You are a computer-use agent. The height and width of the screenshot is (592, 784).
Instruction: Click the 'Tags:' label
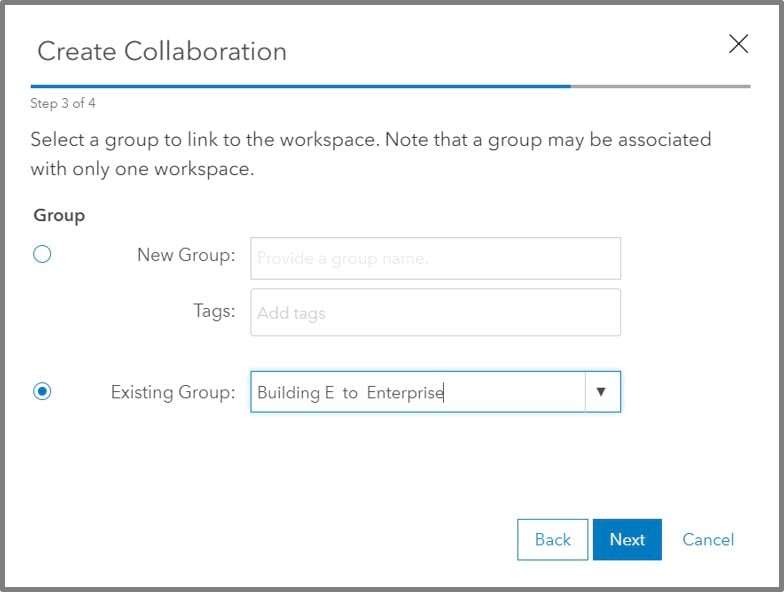214,311
